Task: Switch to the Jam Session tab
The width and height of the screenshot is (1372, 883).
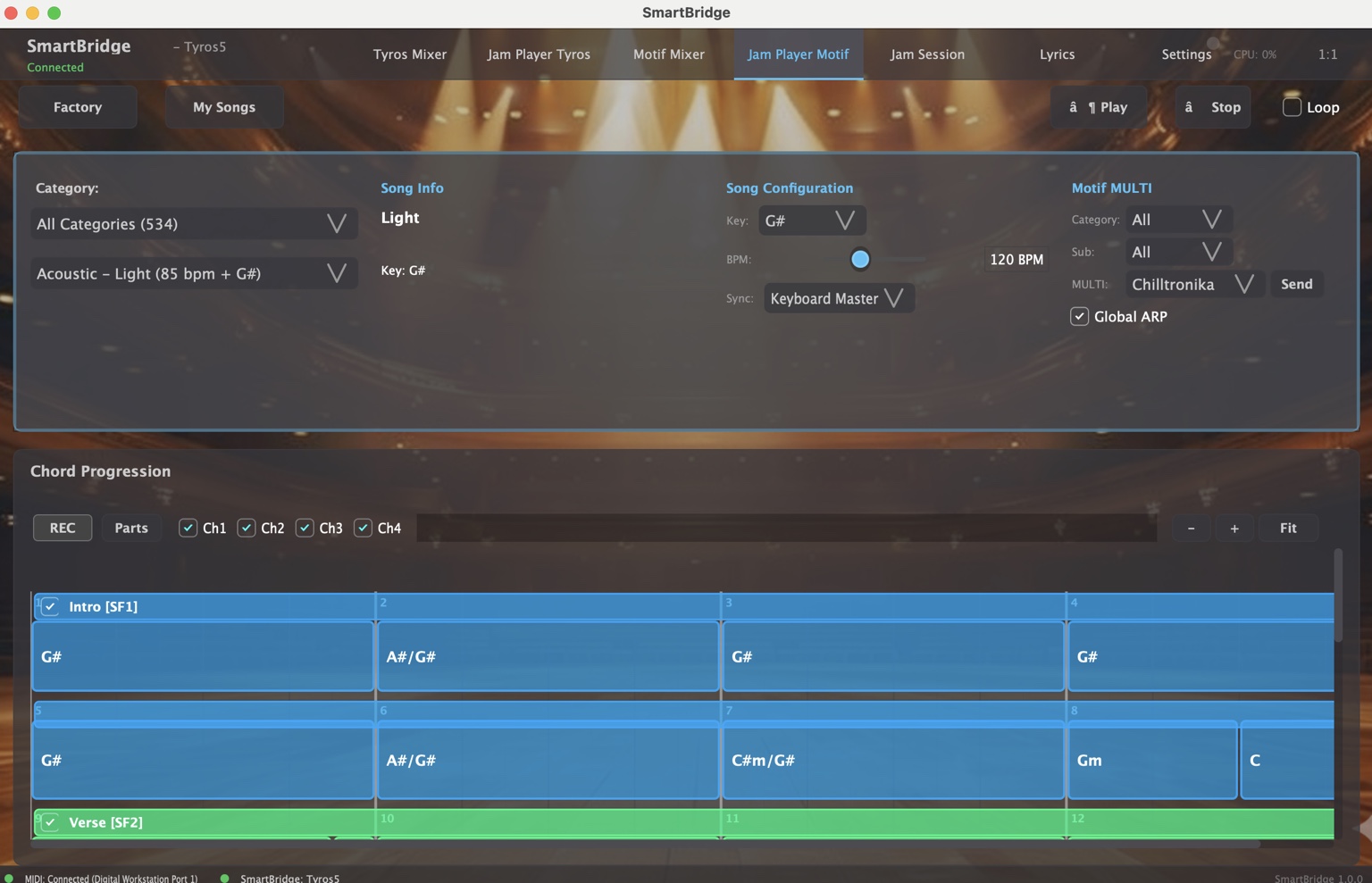Action: [x=926, y=54]
